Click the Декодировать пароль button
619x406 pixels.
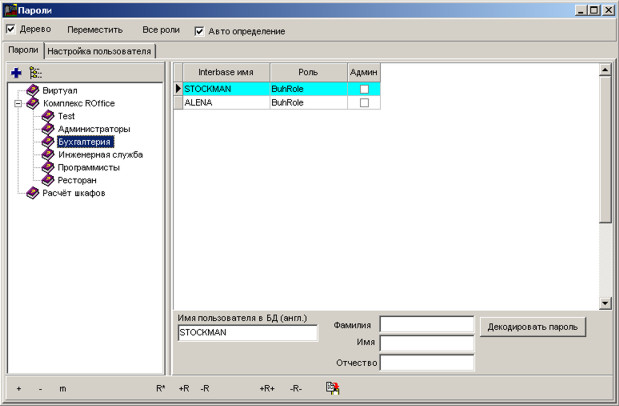pyautogui.click(x=532, y=327)
